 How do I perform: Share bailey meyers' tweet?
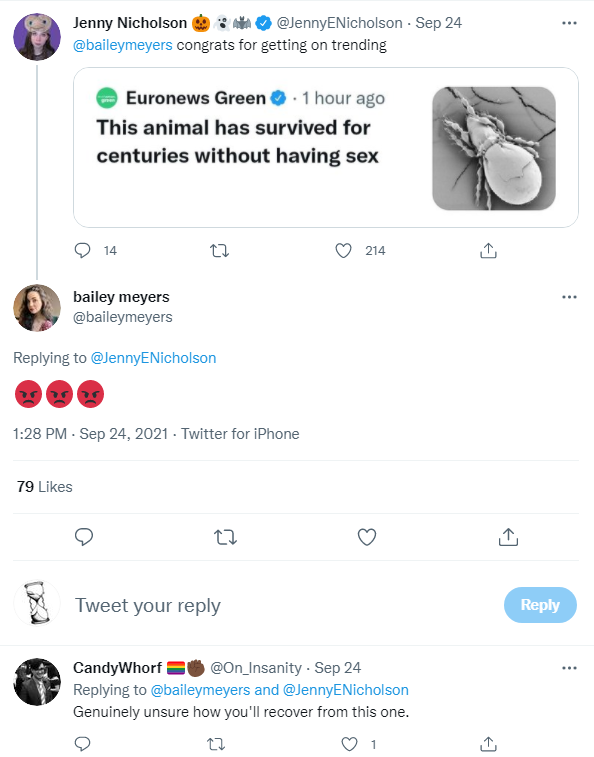coord(508,537)
